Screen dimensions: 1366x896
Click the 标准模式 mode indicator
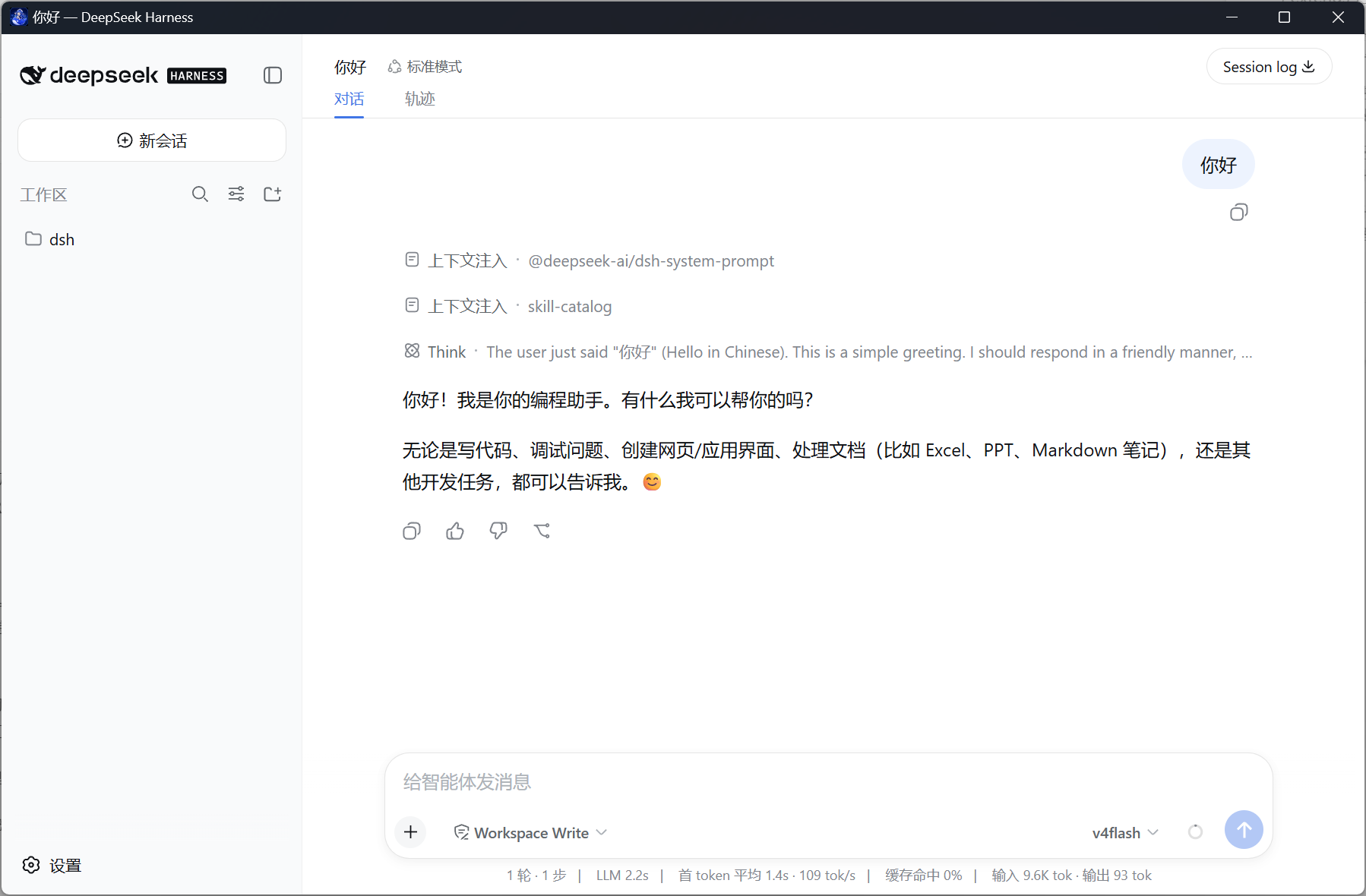point(425,67)
